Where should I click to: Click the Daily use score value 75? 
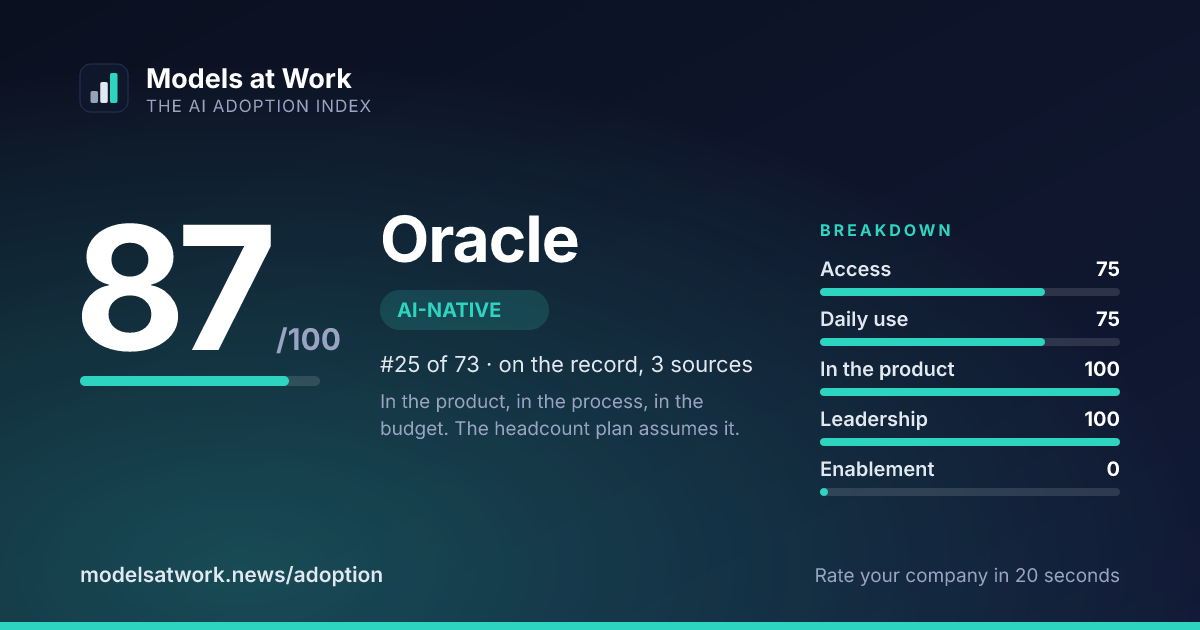[1107, 319]
